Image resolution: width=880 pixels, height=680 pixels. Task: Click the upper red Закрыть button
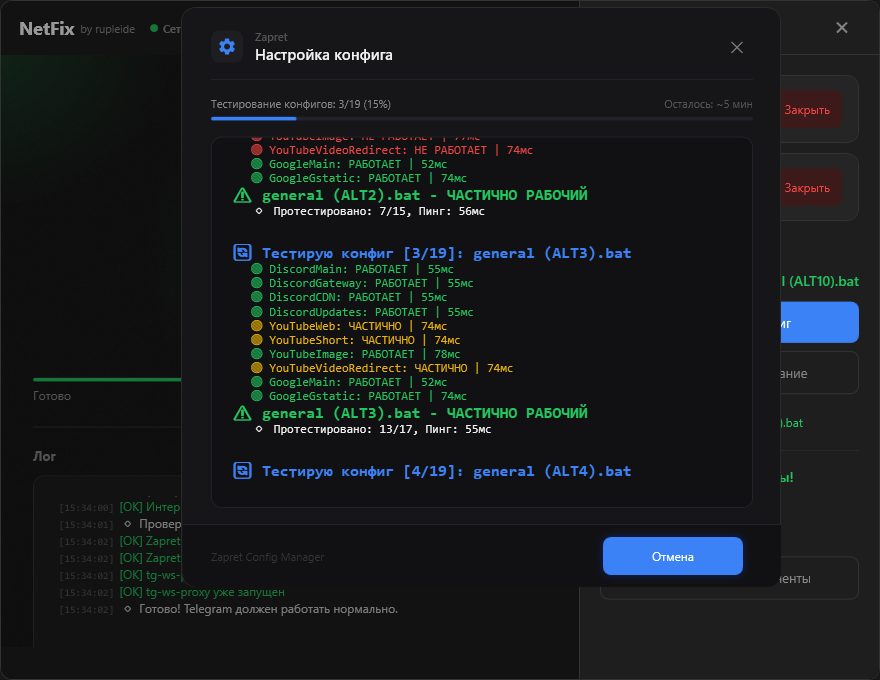tap(807, 110)
